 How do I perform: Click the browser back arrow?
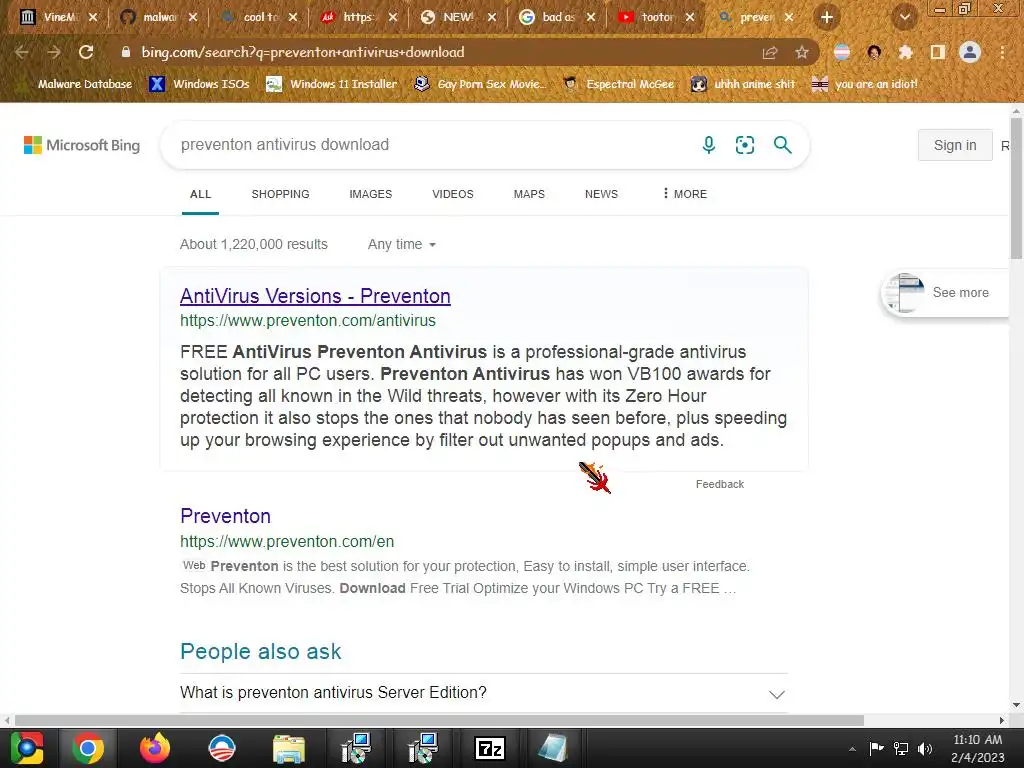click(22, 52)
